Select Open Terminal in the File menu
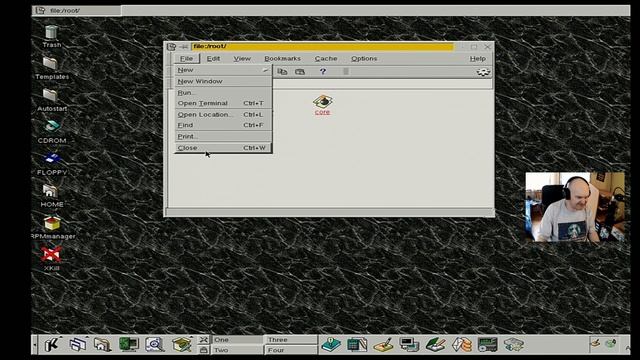 [x=223, y=103]
